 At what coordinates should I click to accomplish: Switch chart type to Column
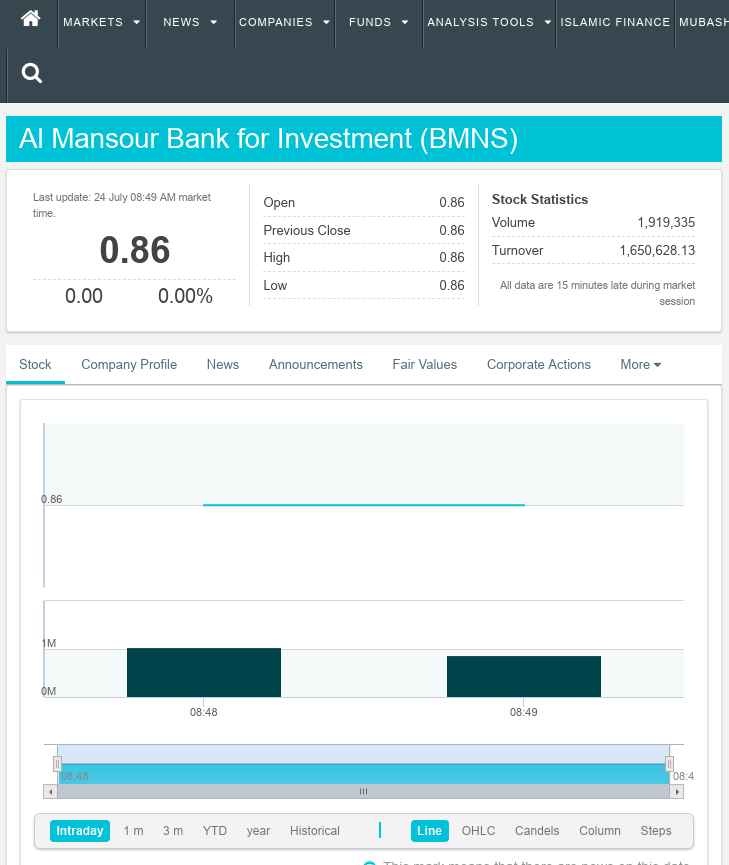pyautogui.click(x=600, y=831)
